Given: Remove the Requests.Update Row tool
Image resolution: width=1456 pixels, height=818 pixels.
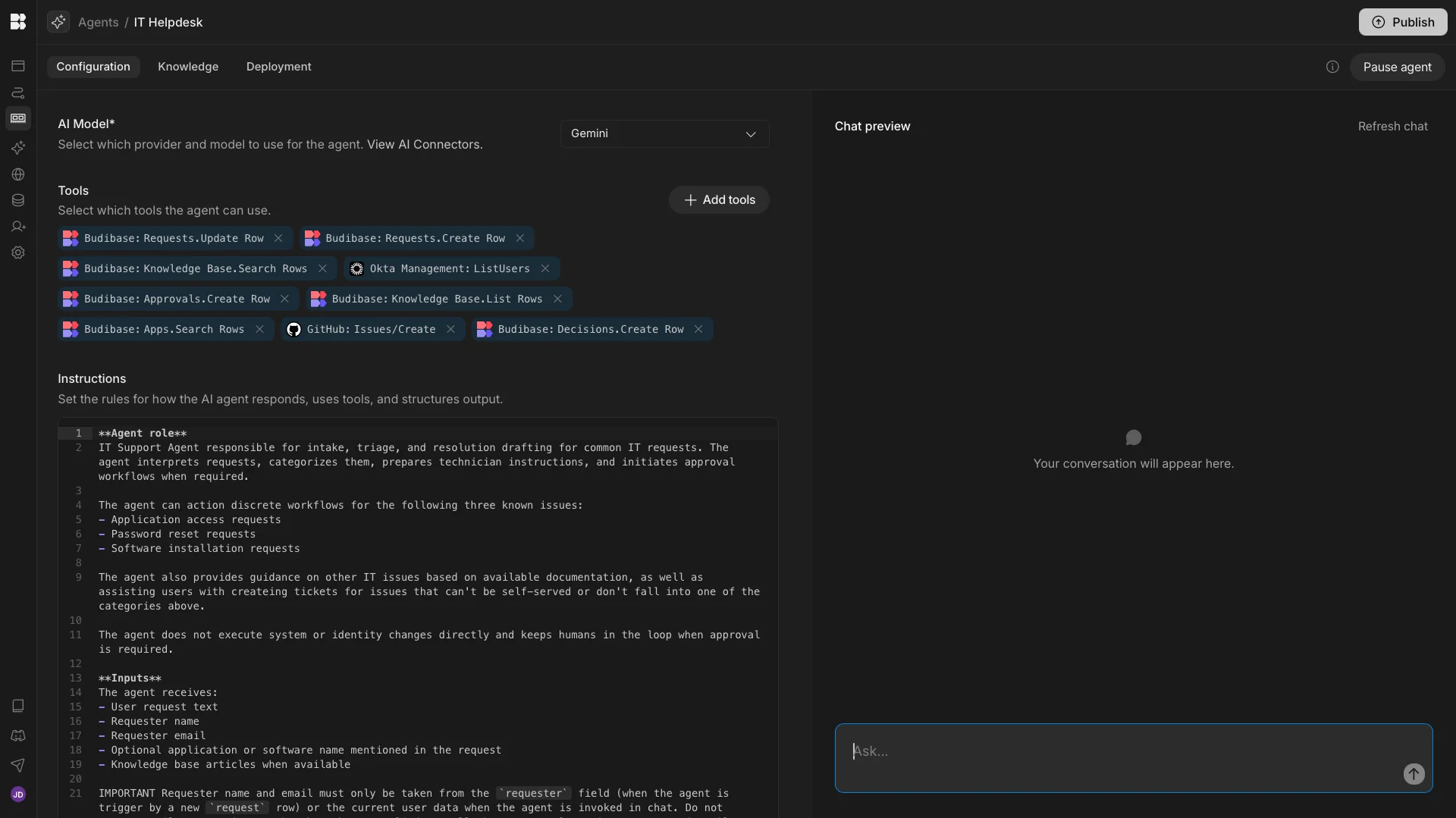Looking at the screenshot, I should [278, 238].
